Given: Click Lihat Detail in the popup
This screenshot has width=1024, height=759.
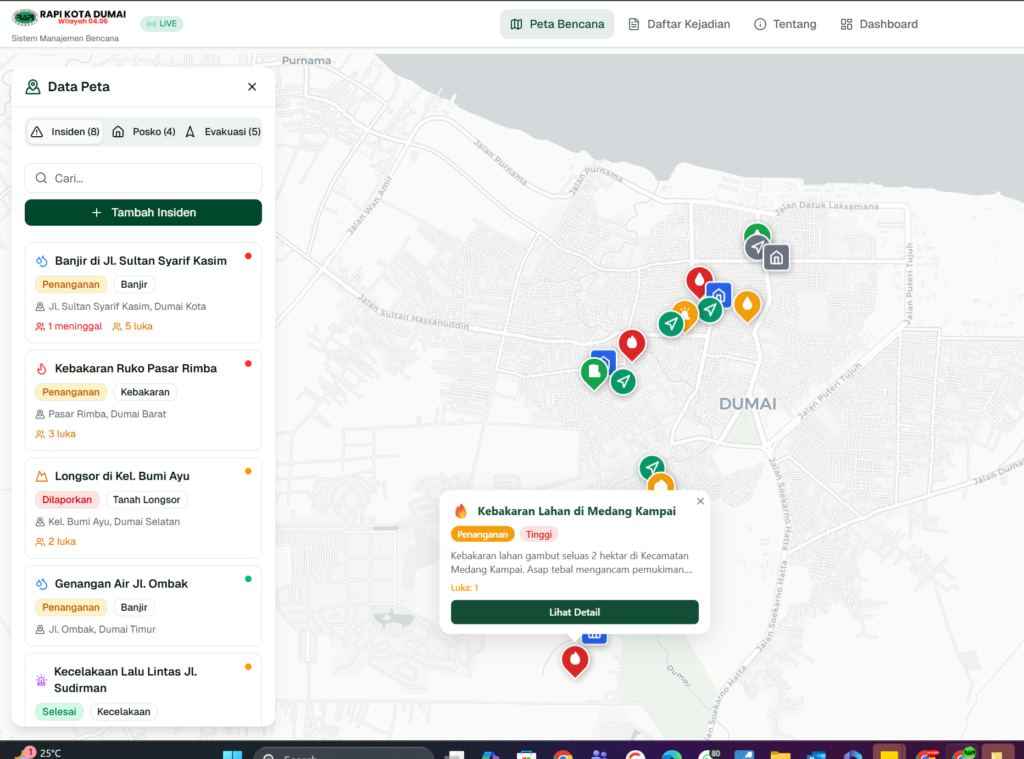Looking at the screenshot, I should [x=574, y=612].
